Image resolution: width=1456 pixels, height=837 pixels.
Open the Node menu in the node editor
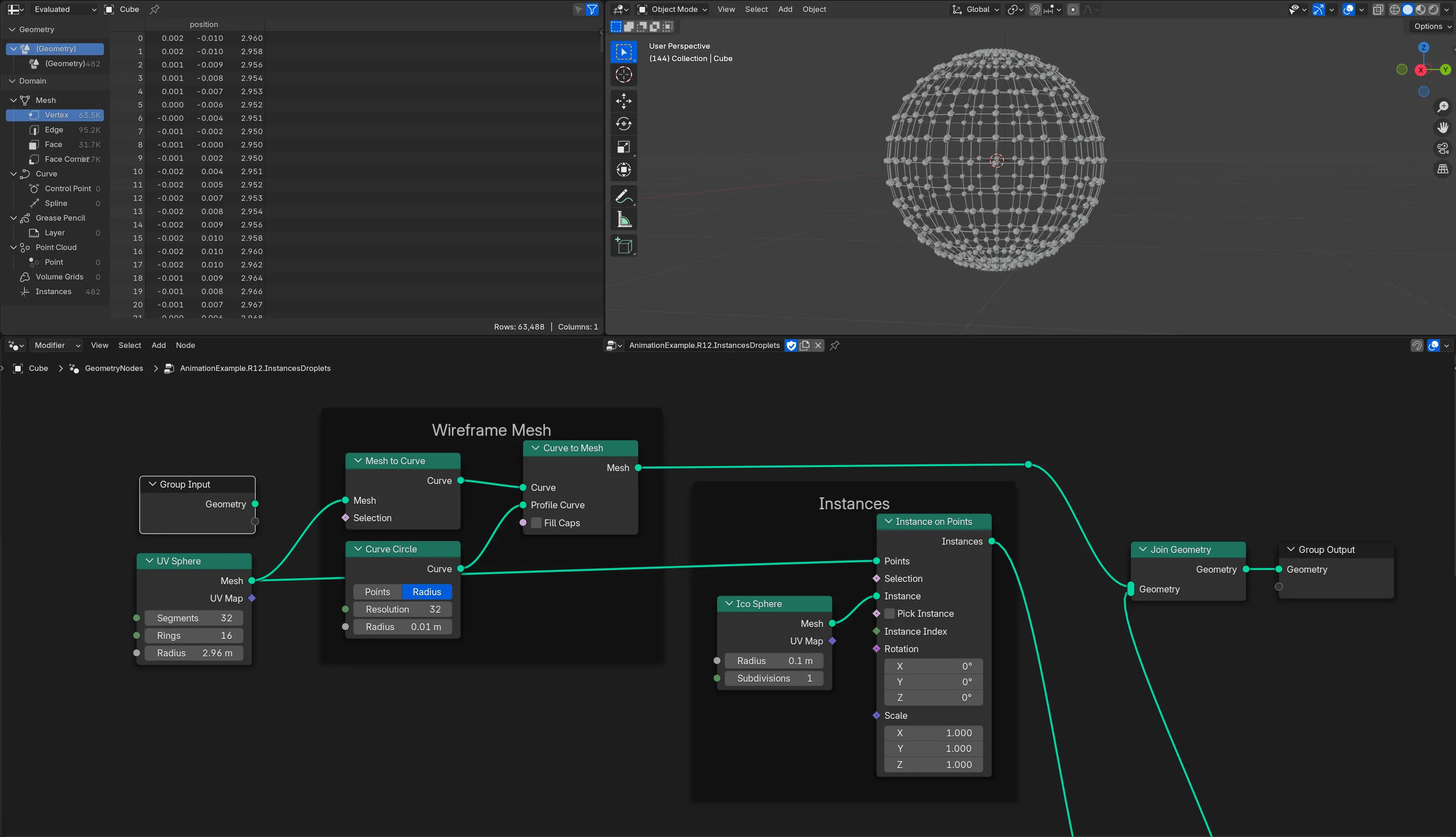[x=185, y=346]
